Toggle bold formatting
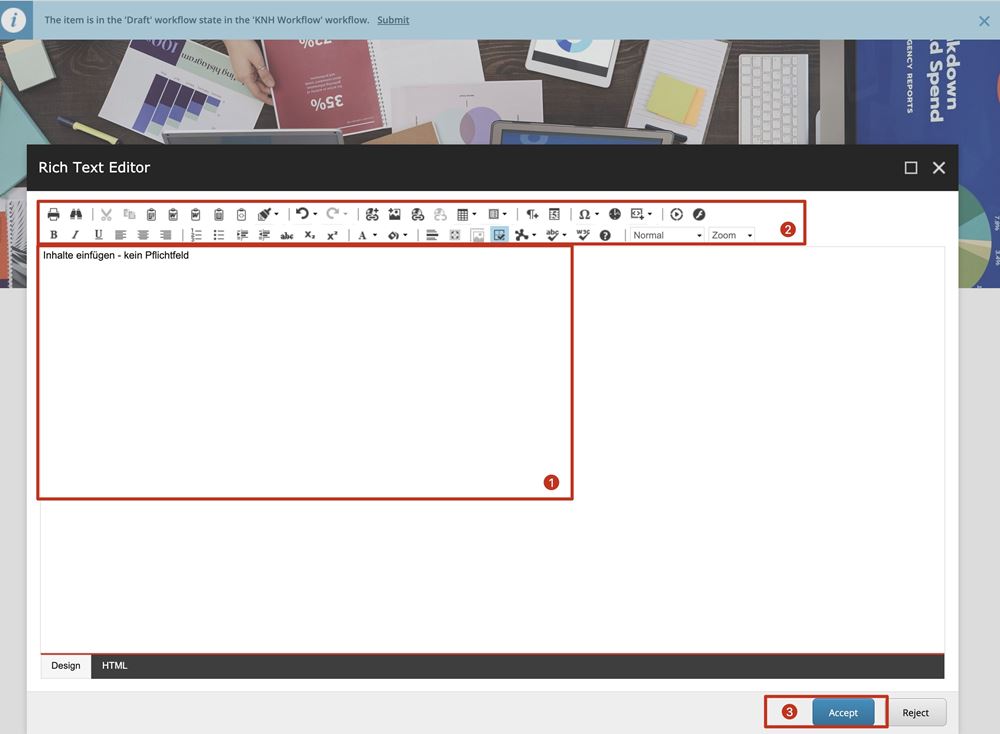Image resolution: width=1000 pixels, height=734 pixels. pyautogui.click(x=54, y=235)
